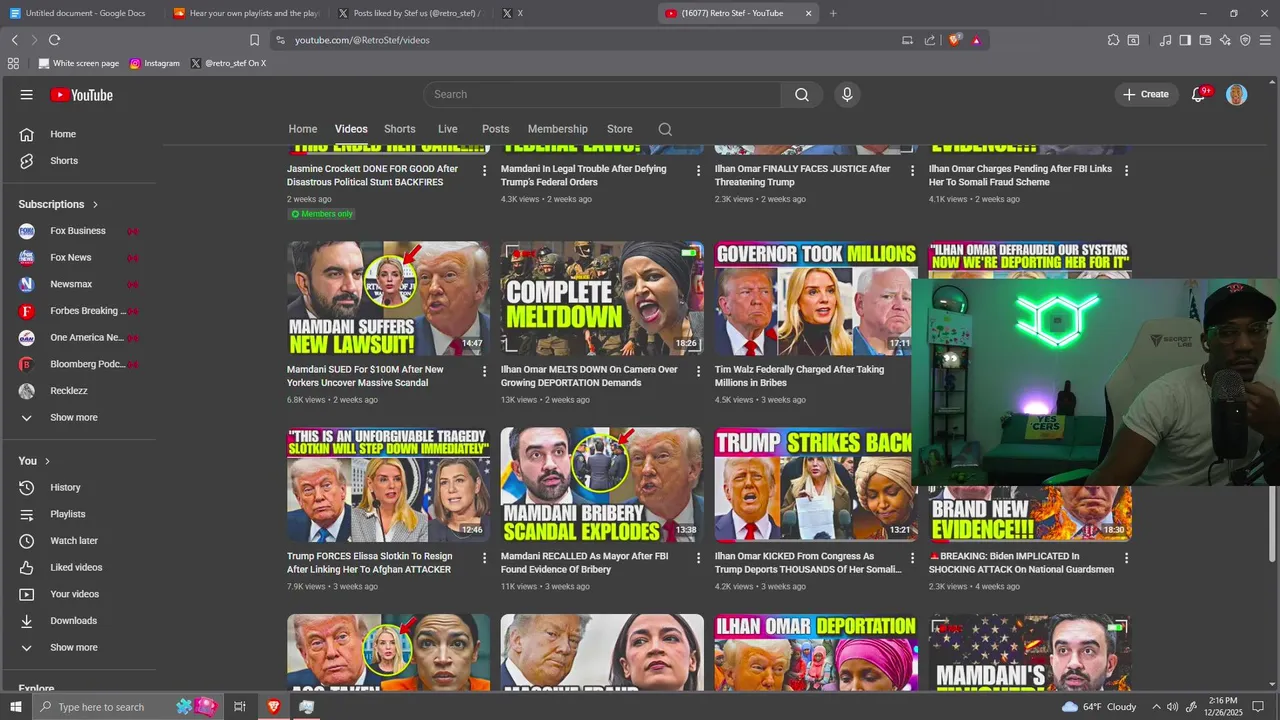Click the Brave Shields lion icon

(x=954, y=40)
